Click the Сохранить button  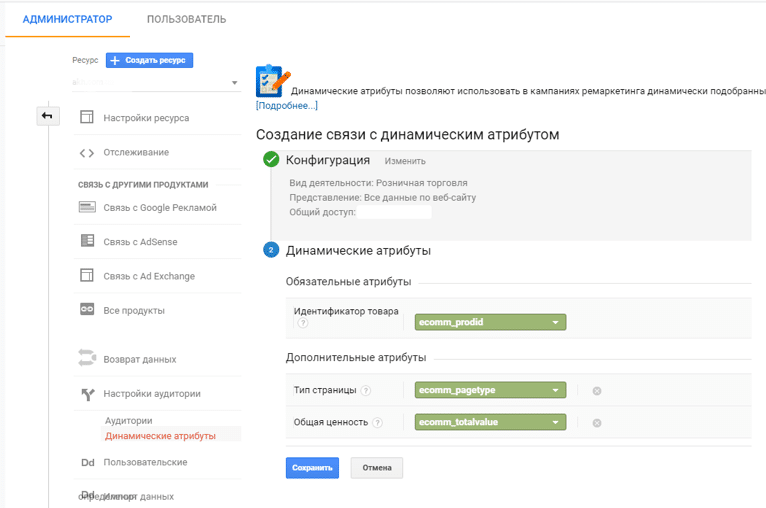click(x=312, y=468)
